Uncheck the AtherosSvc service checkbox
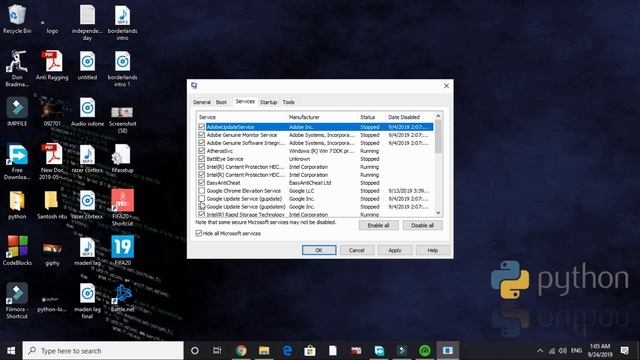This screenshot has height=360, width=640. tap(201, 151)
